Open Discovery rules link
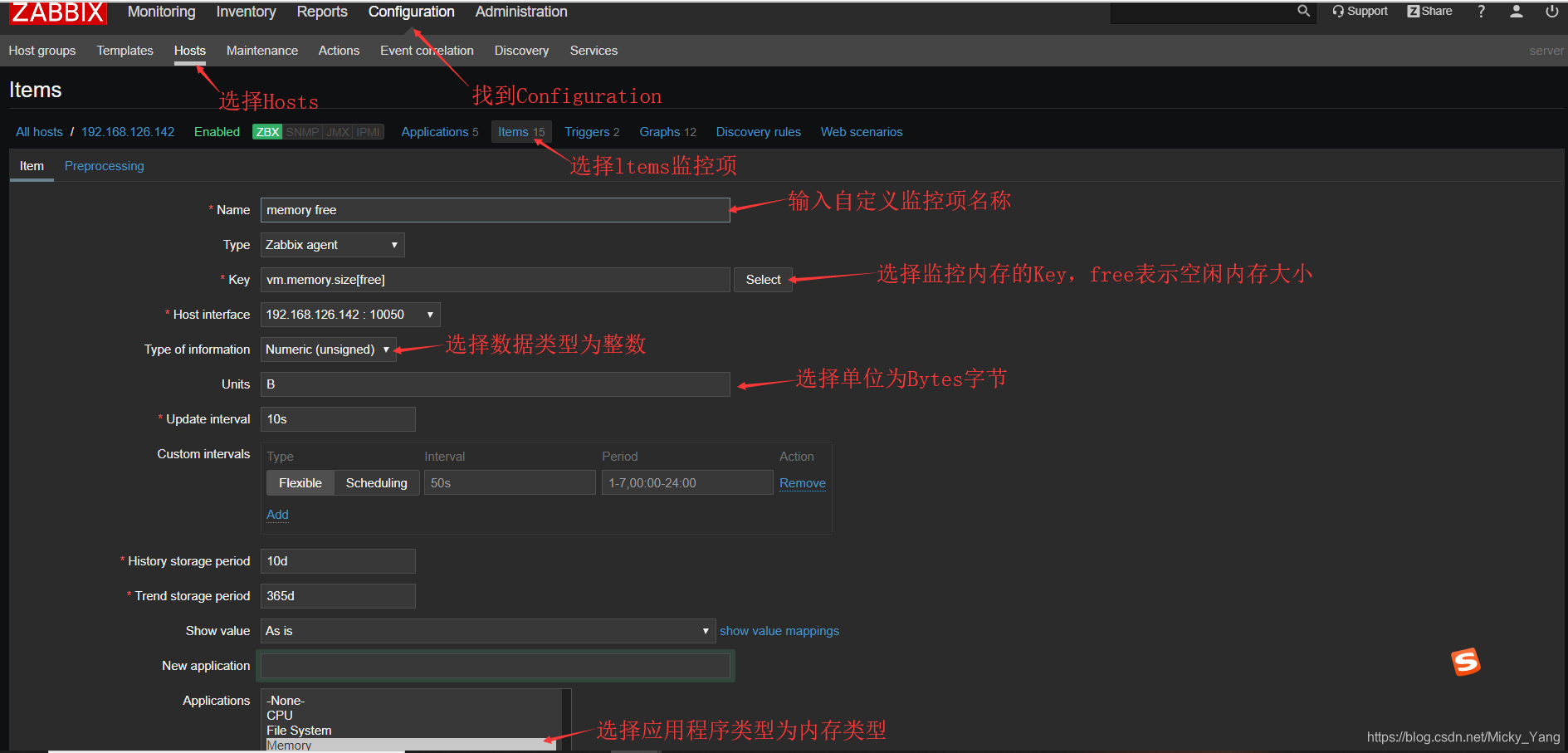 [x=759, y=132]
